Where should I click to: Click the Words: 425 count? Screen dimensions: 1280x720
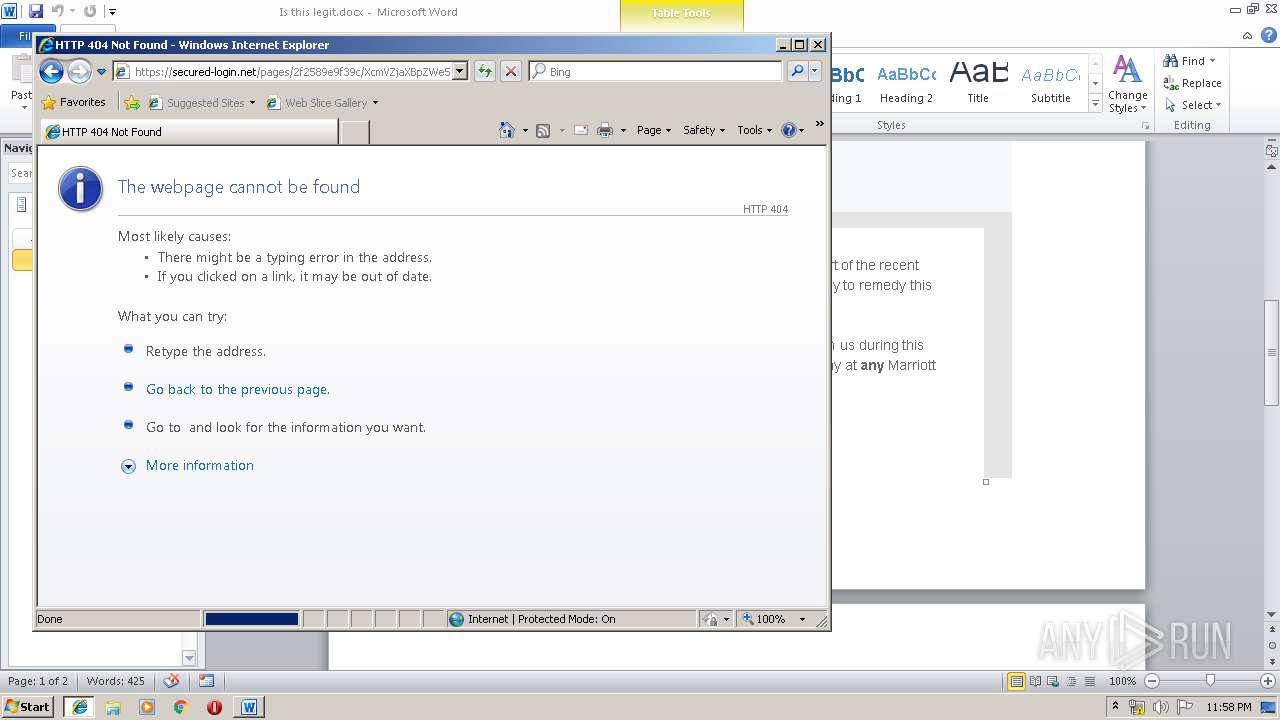(115, 681)
